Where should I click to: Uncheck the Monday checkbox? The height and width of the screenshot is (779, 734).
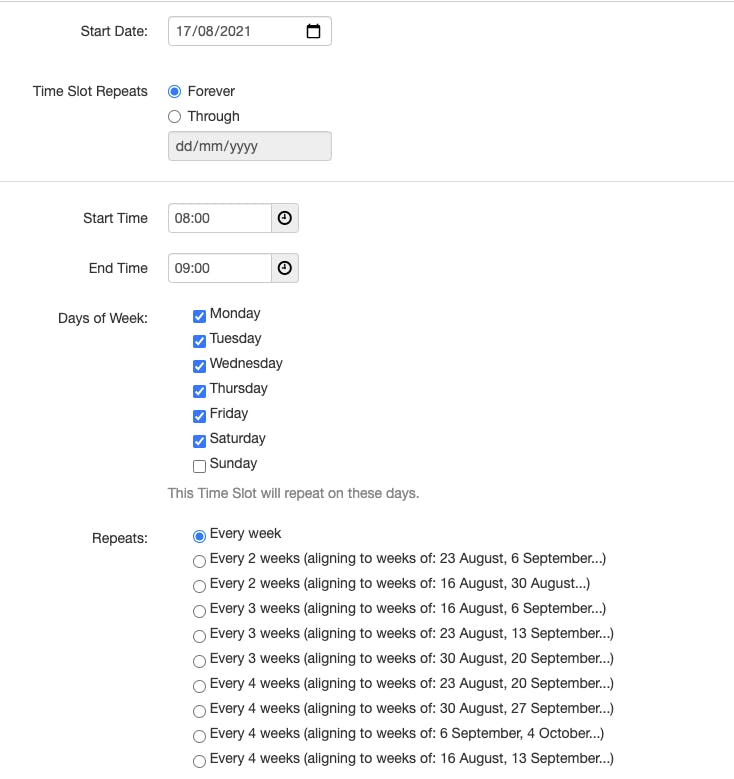tap(199, 316)
